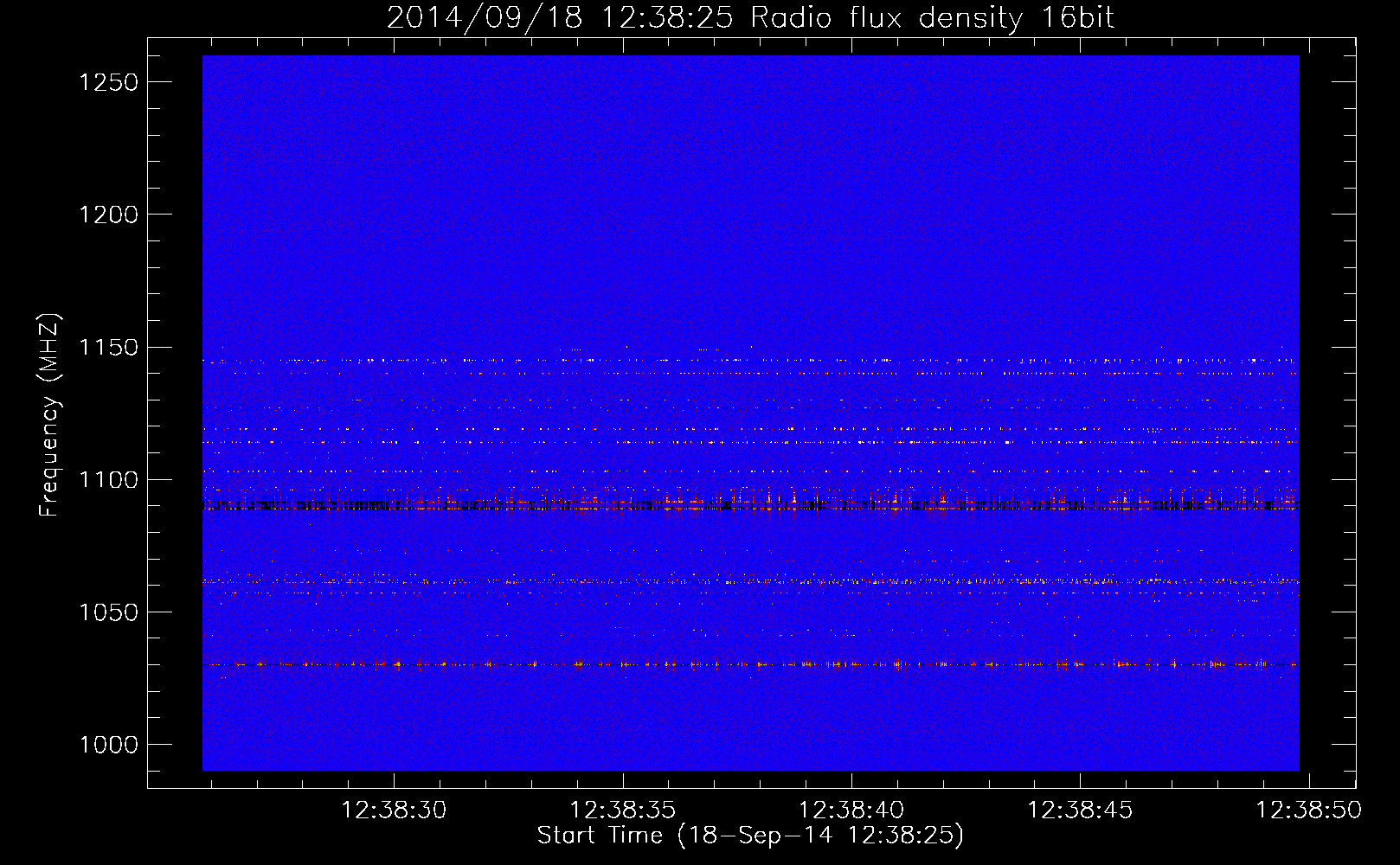Click the 12:38:50 time tick label
The height and width of the screenshot is (865, 1400).
pos(1308,811)
